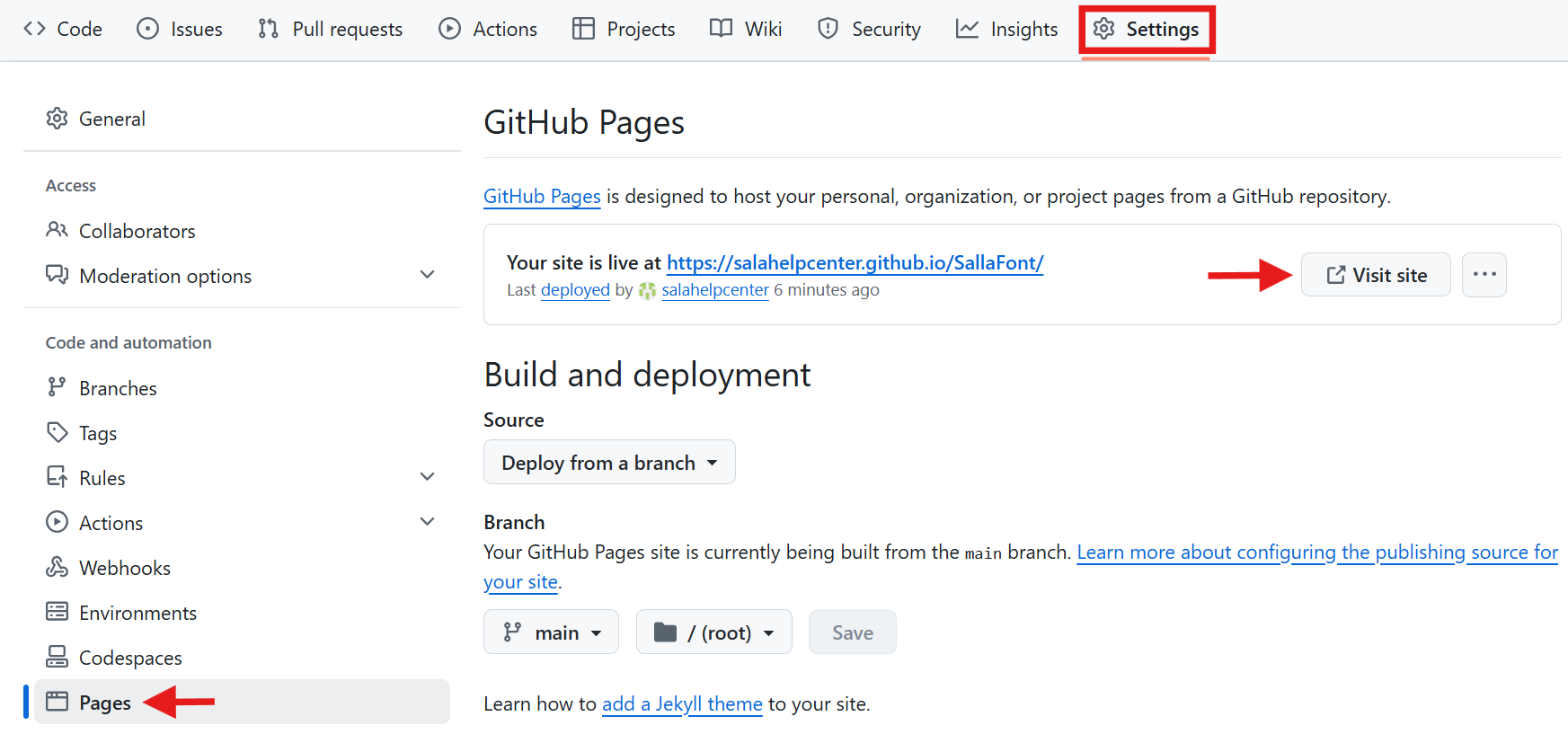Screen dimensions: 1568x734
Task: Open Tags settings page
Action: [242, 433]
